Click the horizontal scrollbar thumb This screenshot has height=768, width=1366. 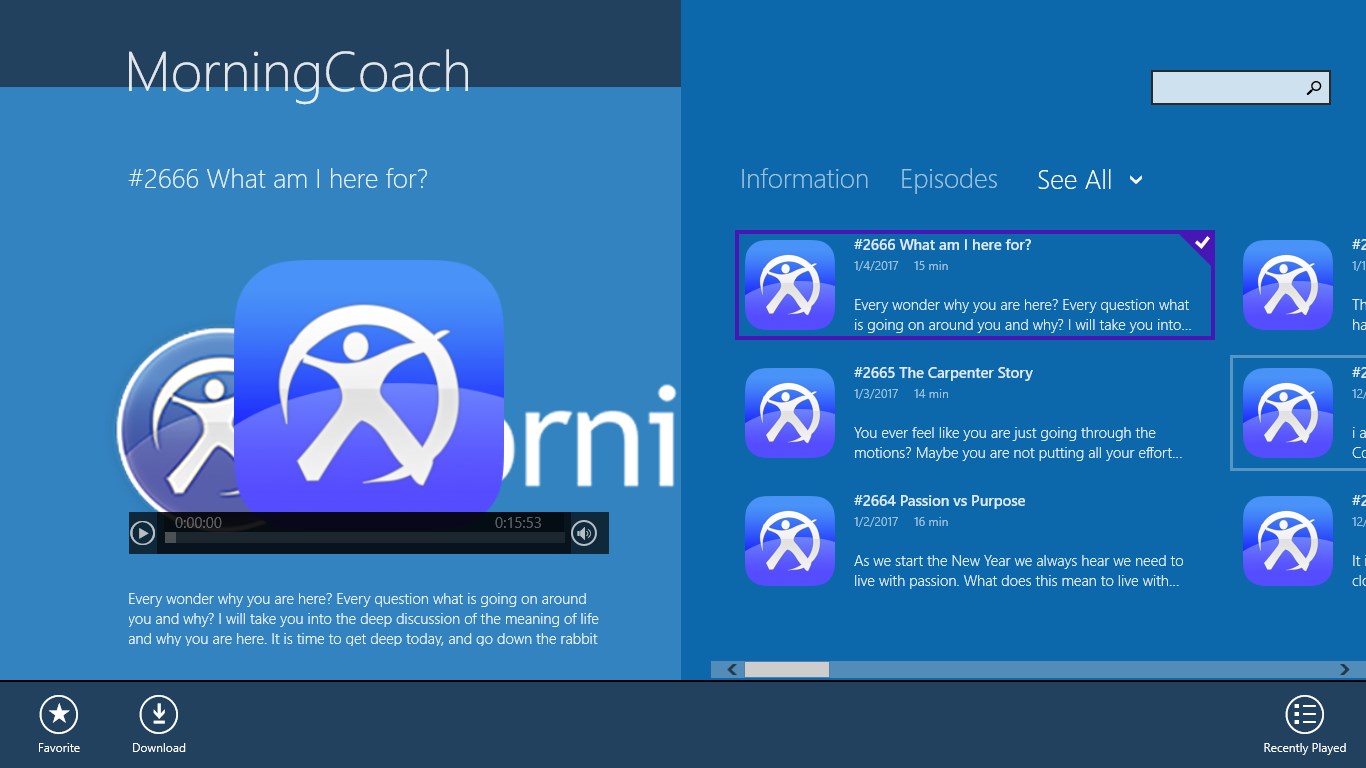coord(787,669)
